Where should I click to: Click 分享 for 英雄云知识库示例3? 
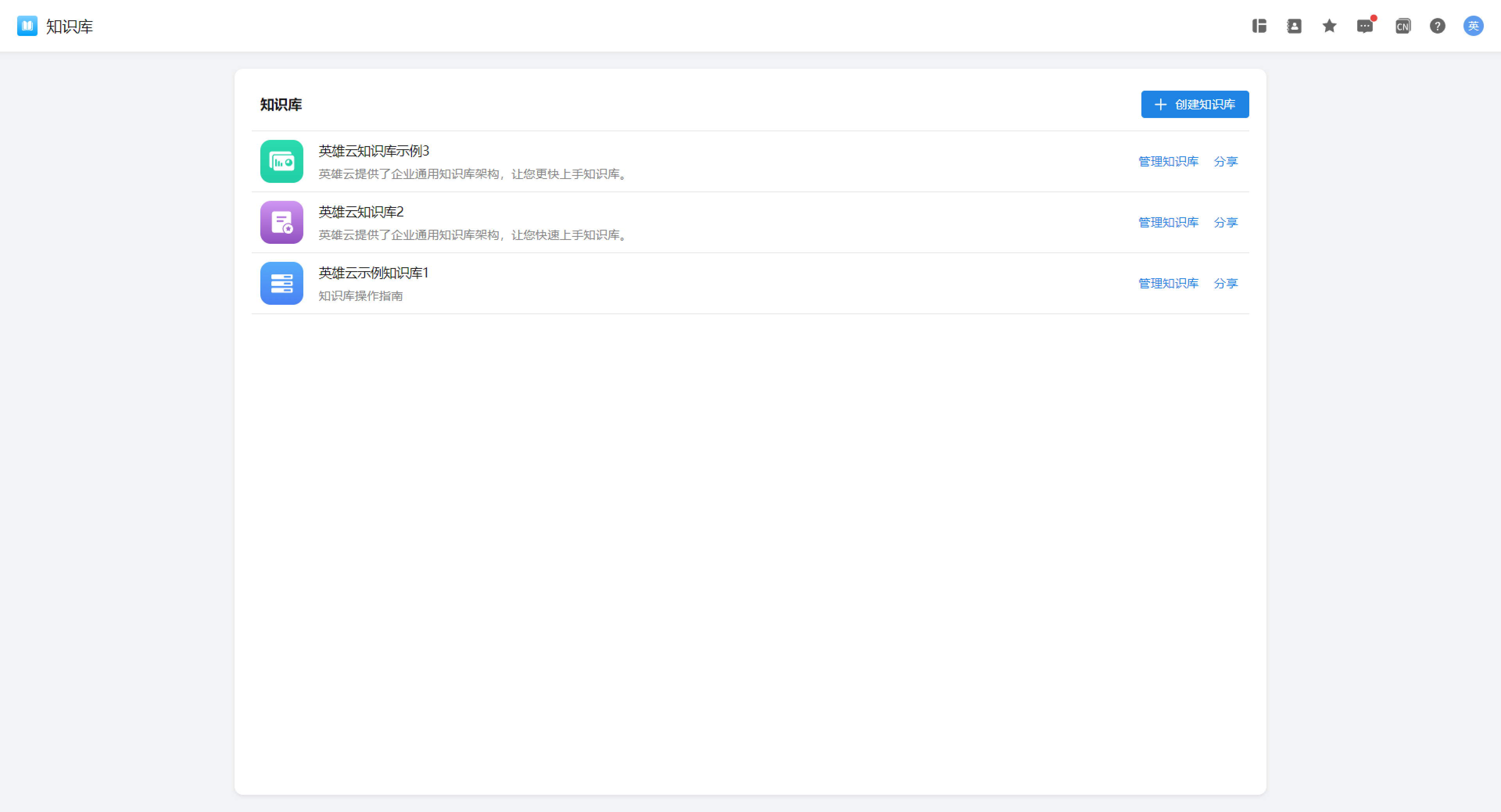coord(1225,161)
